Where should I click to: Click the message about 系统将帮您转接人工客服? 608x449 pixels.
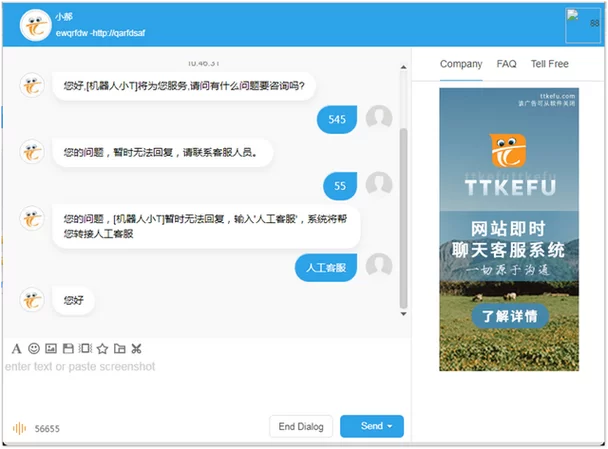(206, 226)
